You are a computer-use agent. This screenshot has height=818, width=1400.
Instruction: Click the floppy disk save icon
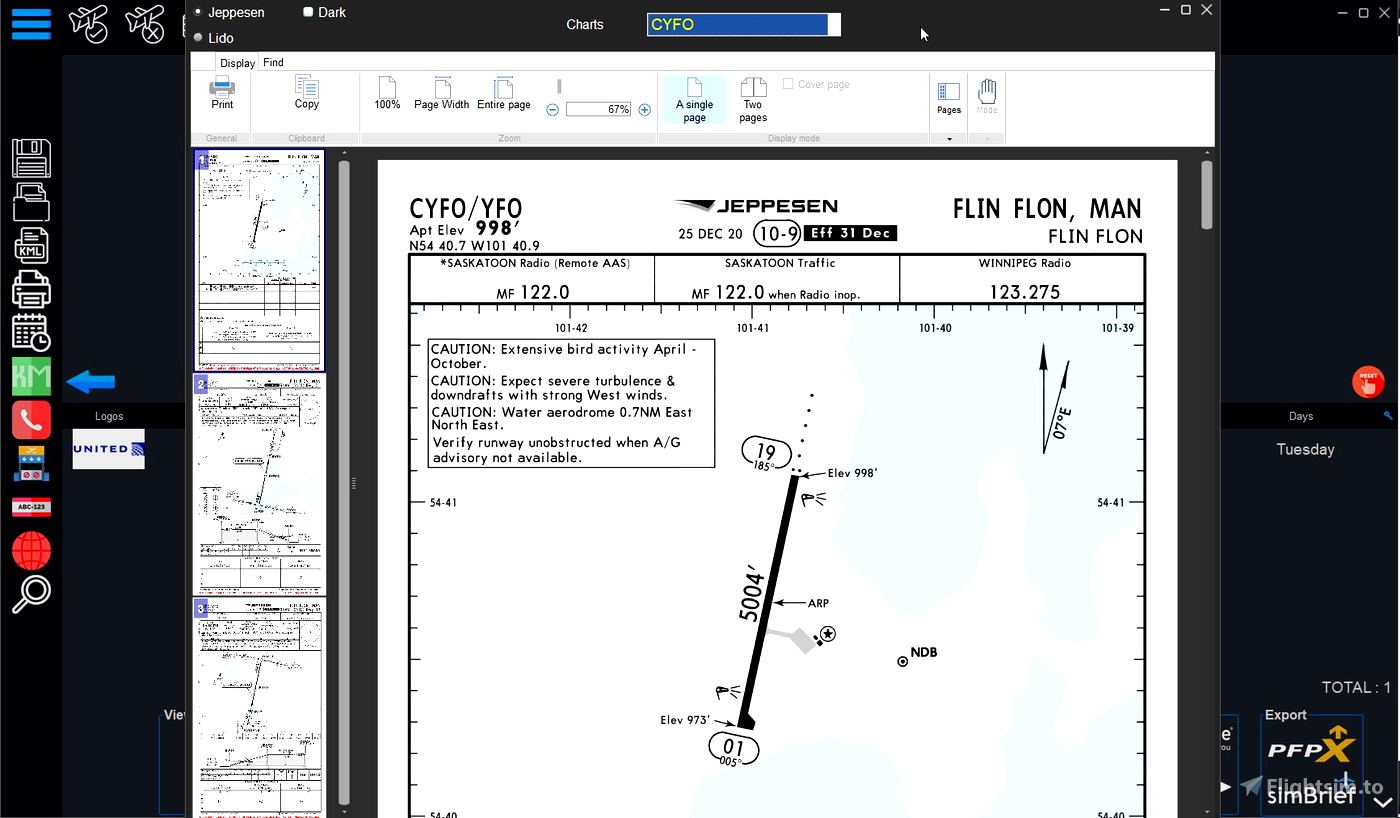coord(31,158)
